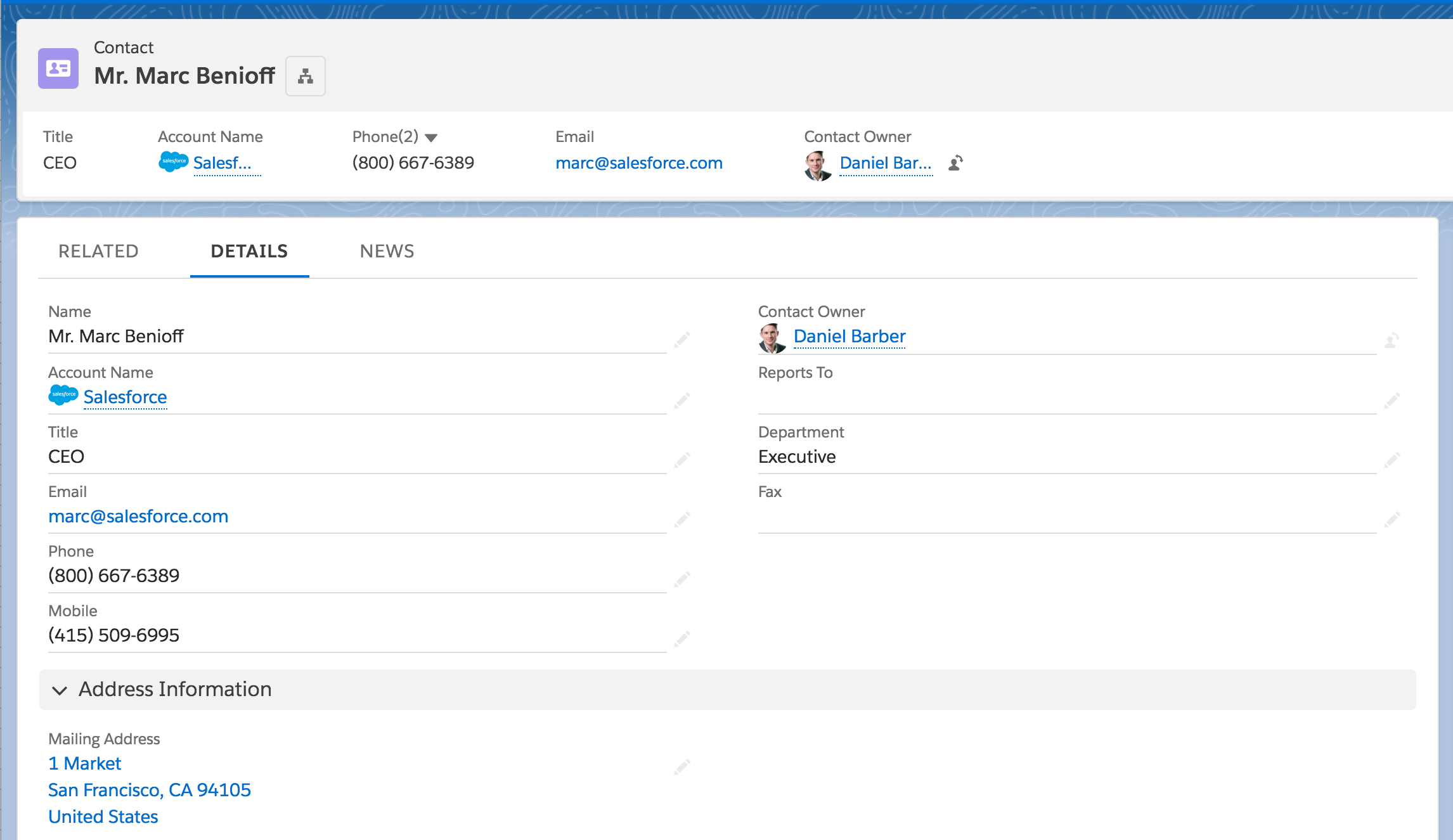Click change owner icon in Details section
The image size is (1453, 840).
click(1392, 340)
